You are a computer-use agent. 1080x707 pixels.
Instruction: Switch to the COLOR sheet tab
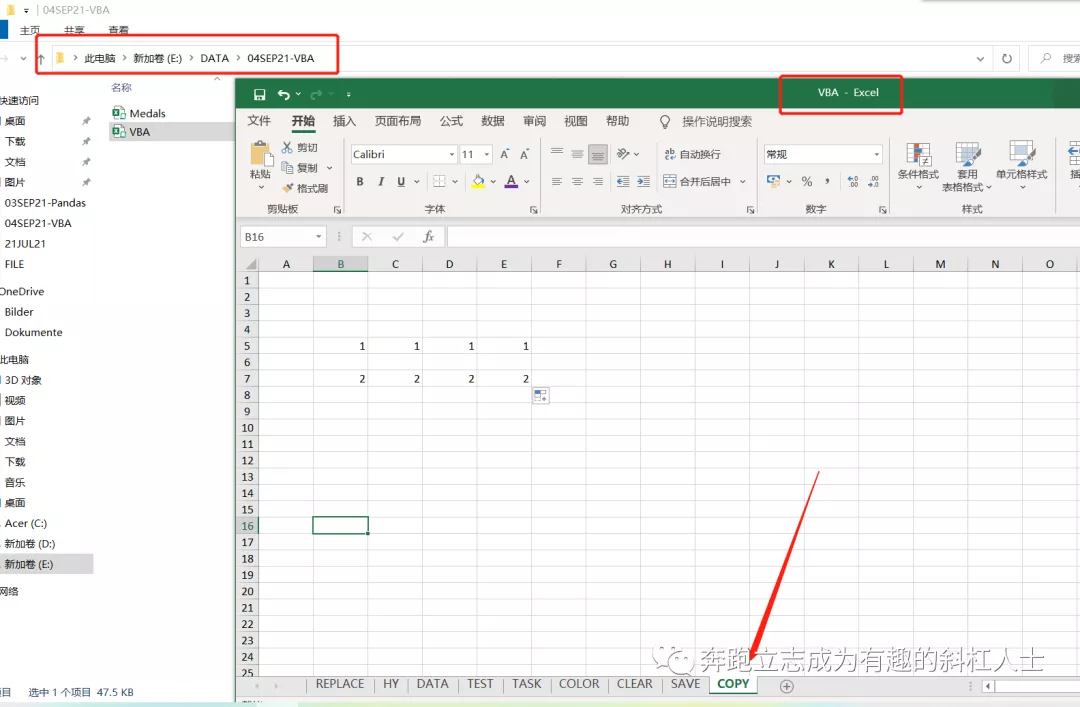tap(579, 684)
